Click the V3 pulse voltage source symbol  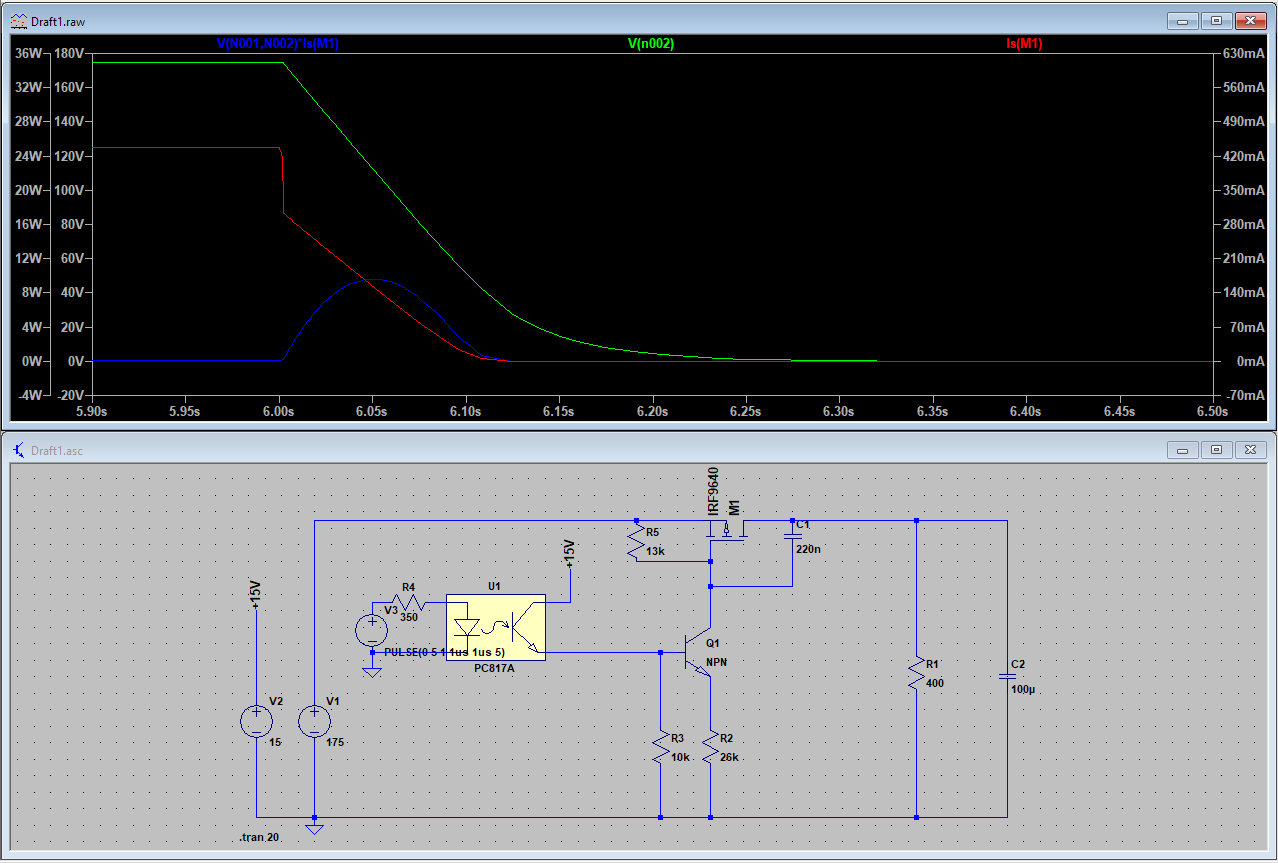372,630
